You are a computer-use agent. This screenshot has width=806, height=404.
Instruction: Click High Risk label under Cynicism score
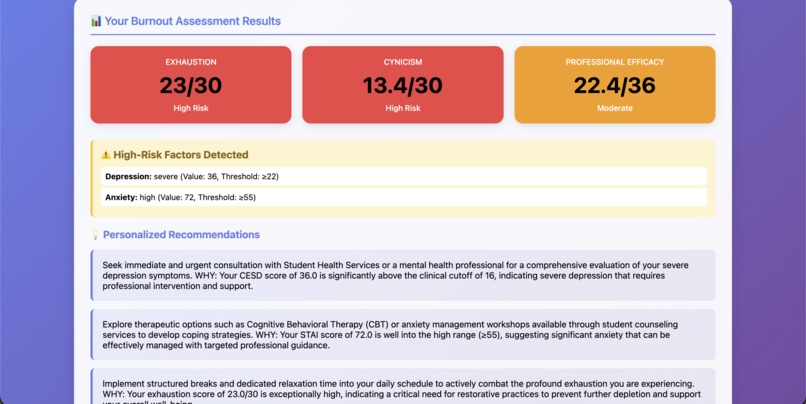403,108
